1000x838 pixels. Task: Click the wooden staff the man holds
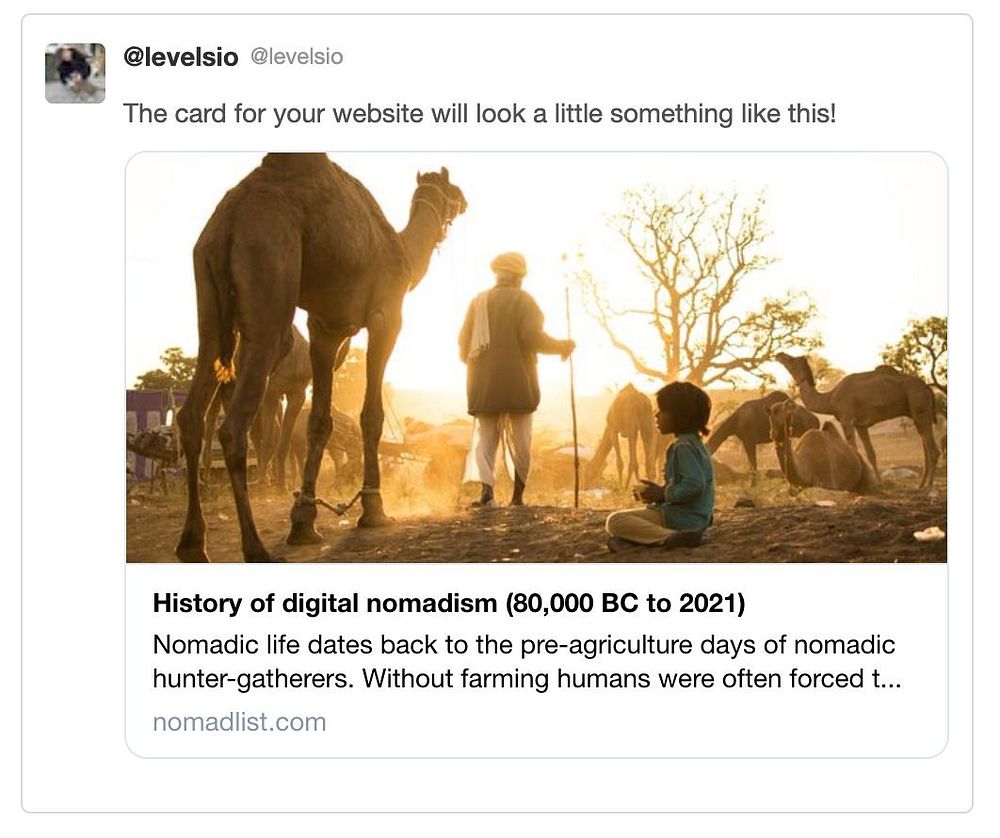pyautogui.click(x=573, y=400)
